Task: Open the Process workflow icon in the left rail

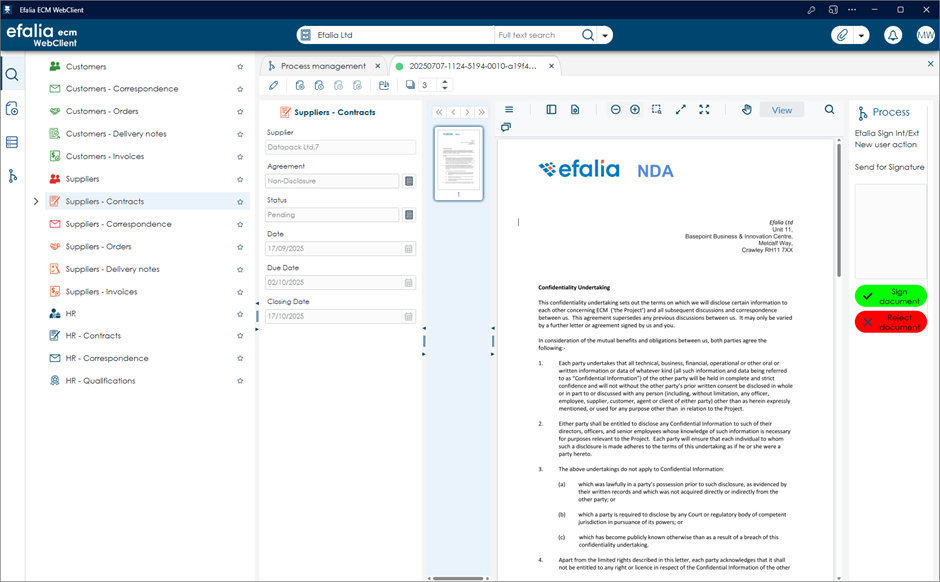Action: 12,176
